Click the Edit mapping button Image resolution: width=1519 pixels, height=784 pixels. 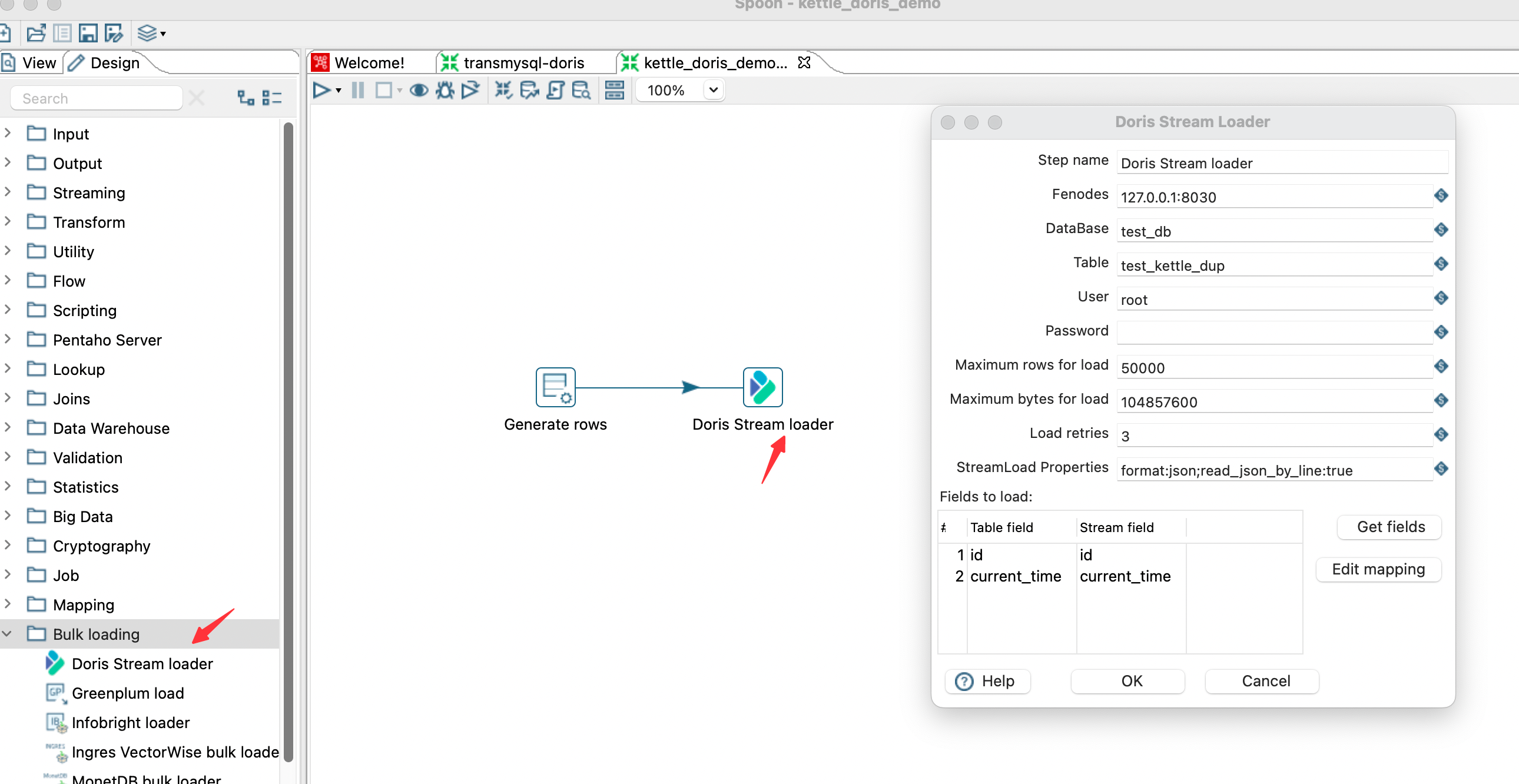coord(1378,569)
